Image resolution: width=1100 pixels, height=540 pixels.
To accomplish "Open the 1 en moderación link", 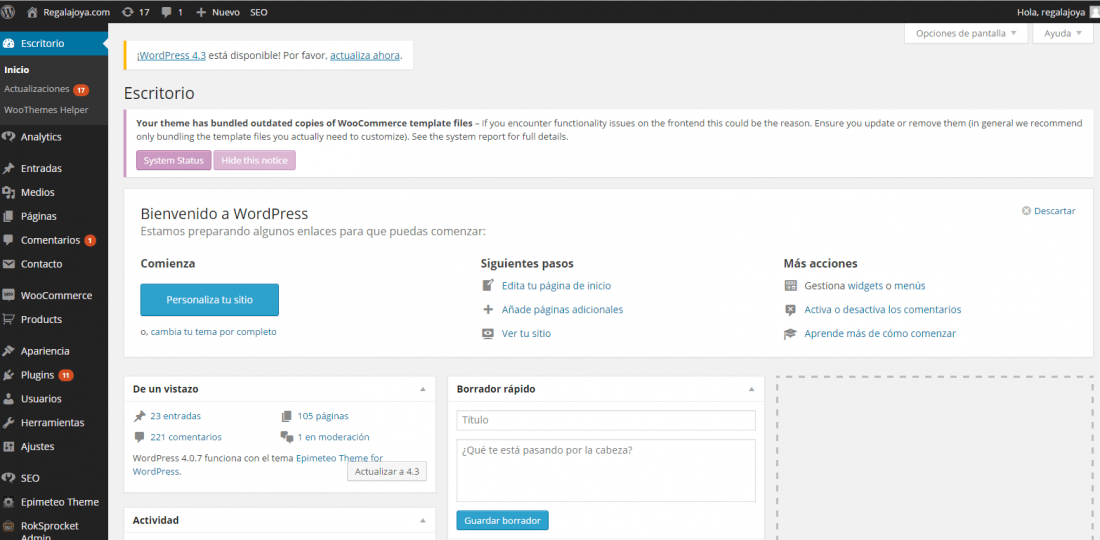I will [333, 437].
